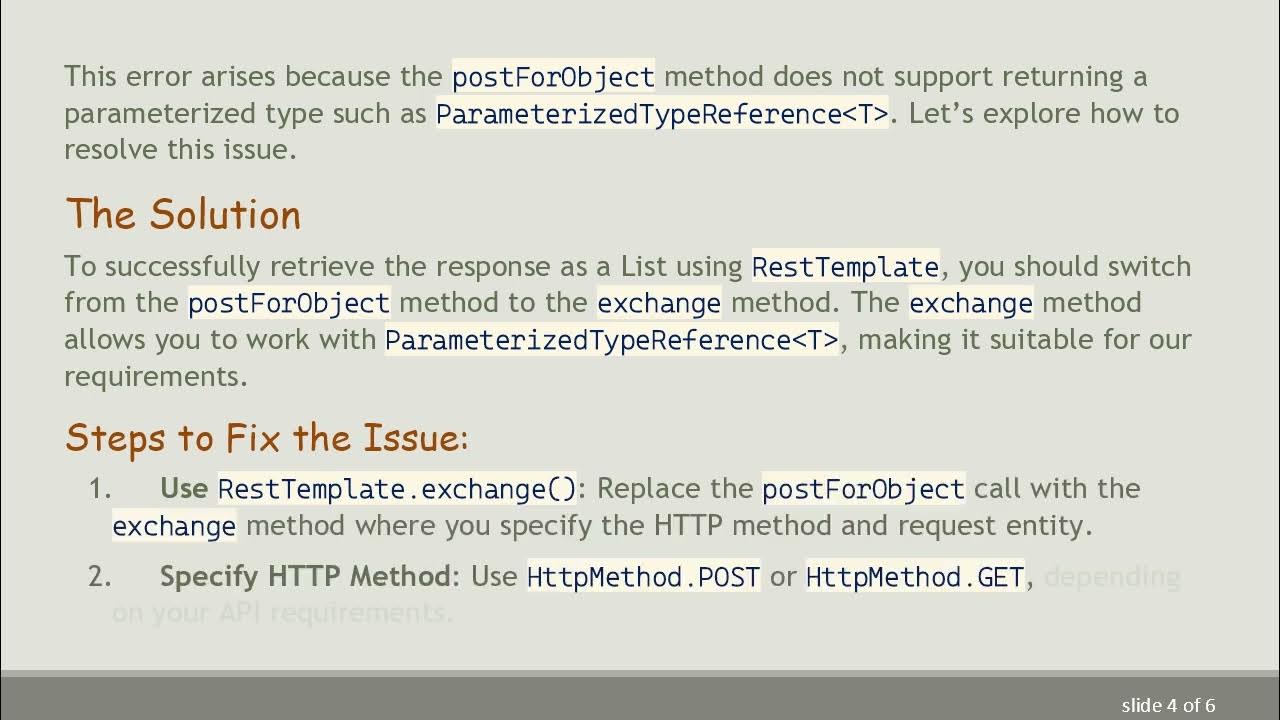Click list number 1 of the steps
The width and height of the screenshot is (1280, 720).
[99, 489]
